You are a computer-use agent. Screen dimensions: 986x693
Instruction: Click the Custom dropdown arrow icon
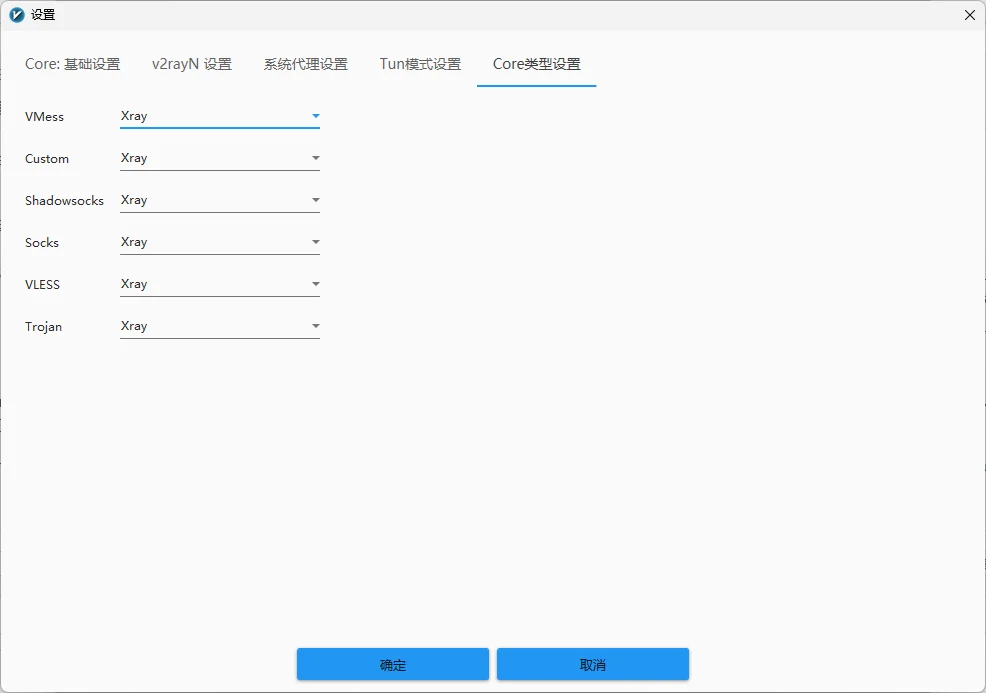pyautogui.click(x=315, y=158)
